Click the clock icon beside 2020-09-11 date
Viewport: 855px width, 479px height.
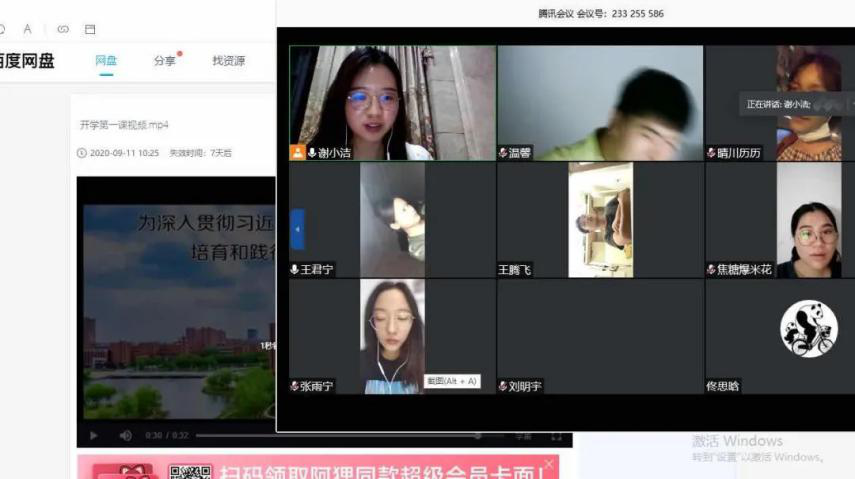(x=82, y=153)
